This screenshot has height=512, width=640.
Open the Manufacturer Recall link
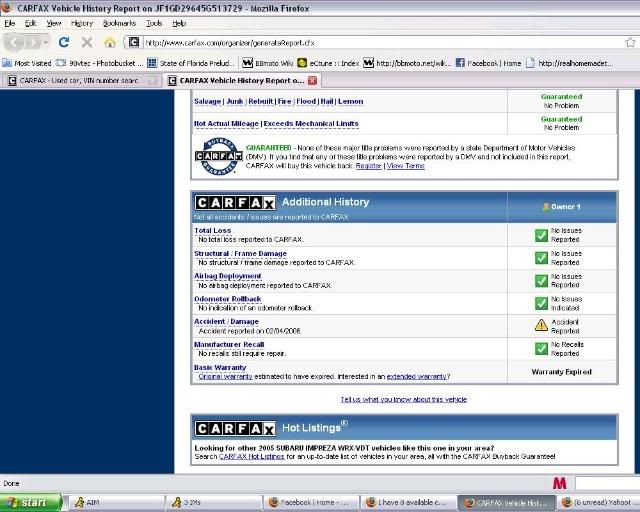pos(229,345)
